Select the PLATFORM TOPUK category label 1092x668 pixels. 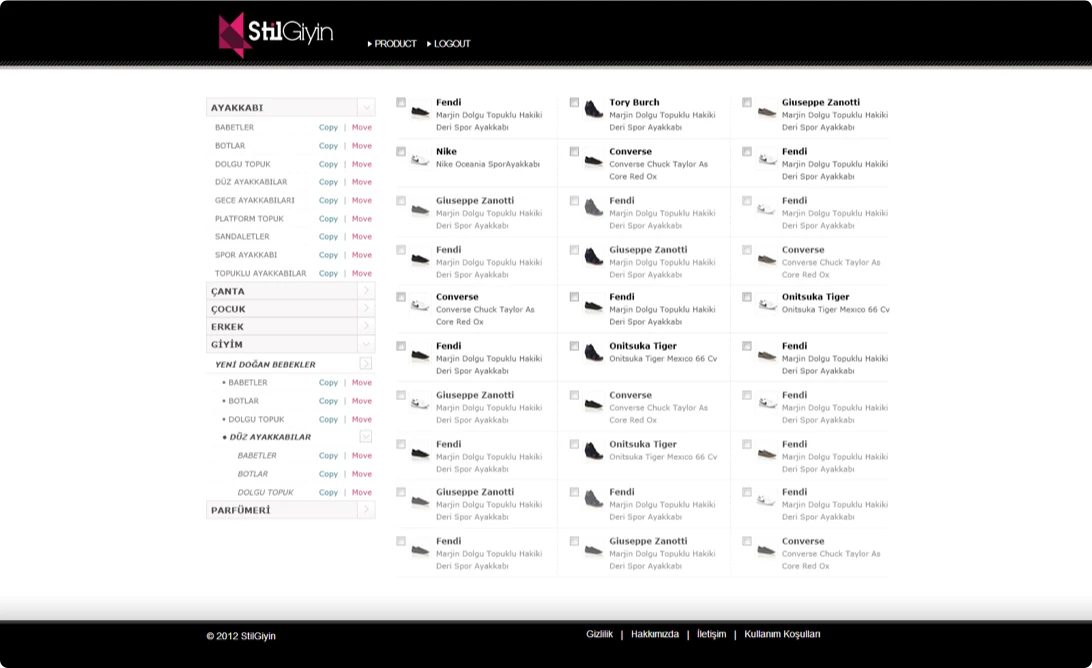point(249,219)
